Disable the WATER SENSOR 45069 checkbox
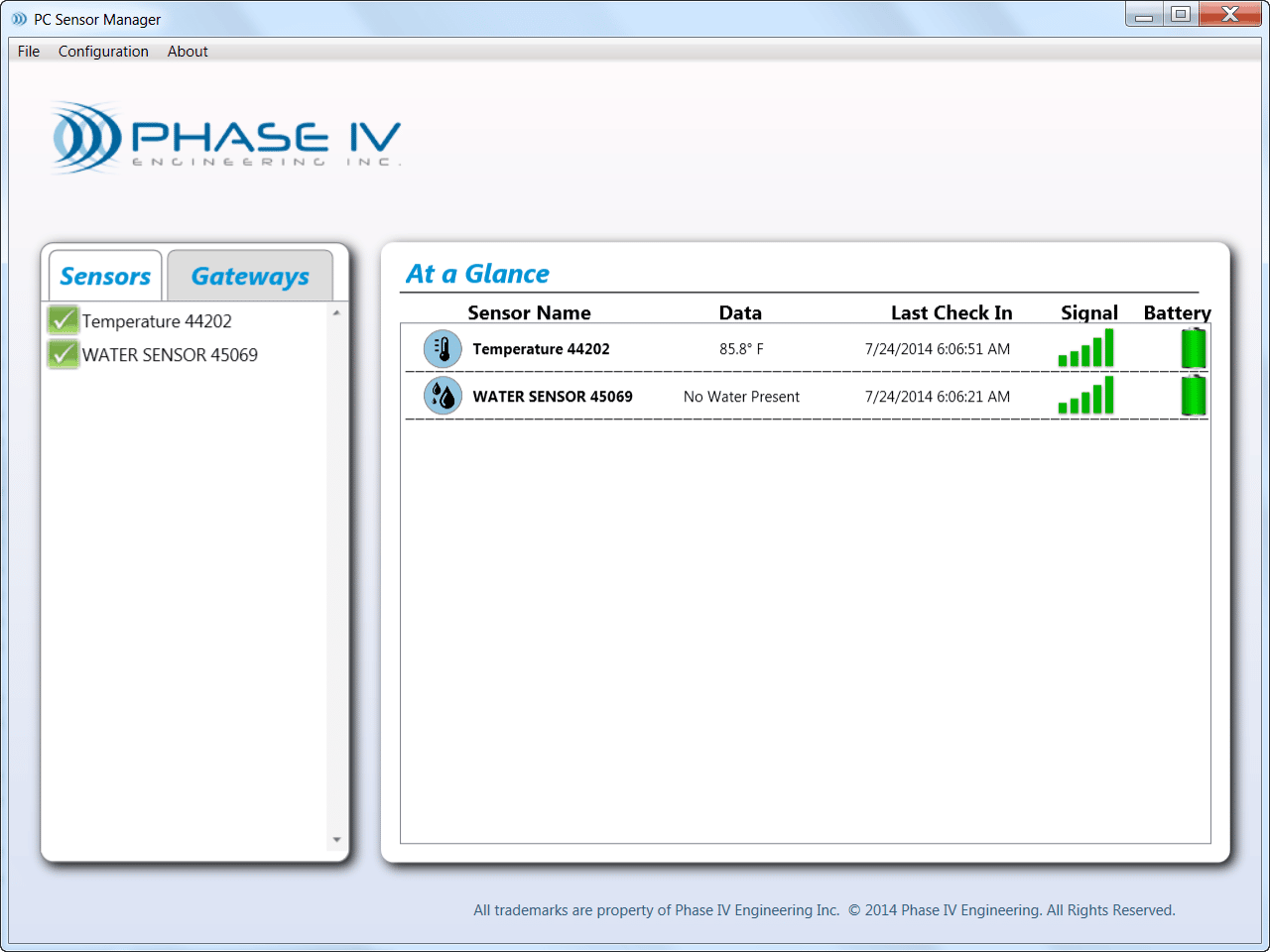 point(62,354)
